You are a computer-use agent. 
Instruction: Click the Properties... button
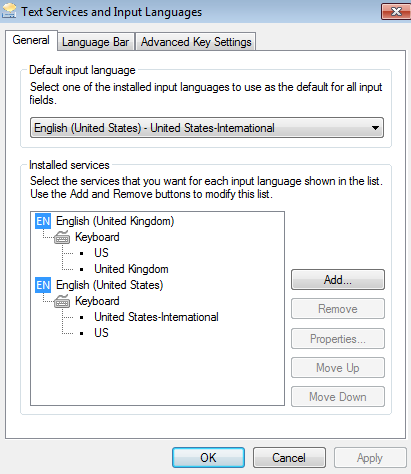pyautogui.click(x=338, y=339)
